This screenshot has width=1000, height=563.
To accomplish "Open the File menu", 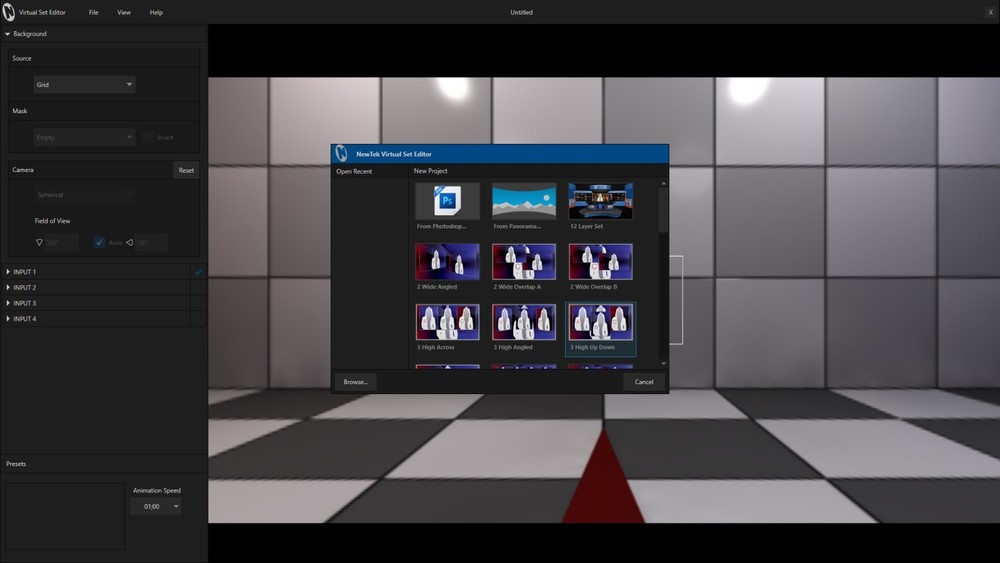I will [94, 13].
